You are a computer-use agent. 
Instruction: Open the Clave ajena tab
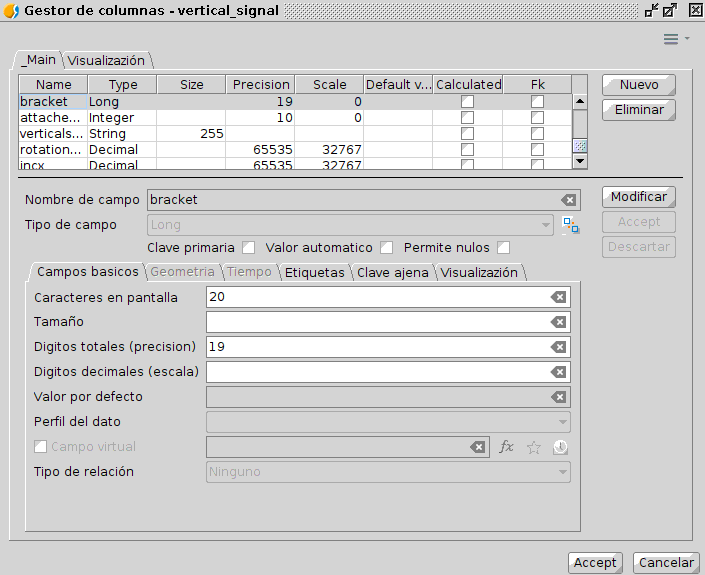pyautogui.click(x=393, y=273)
